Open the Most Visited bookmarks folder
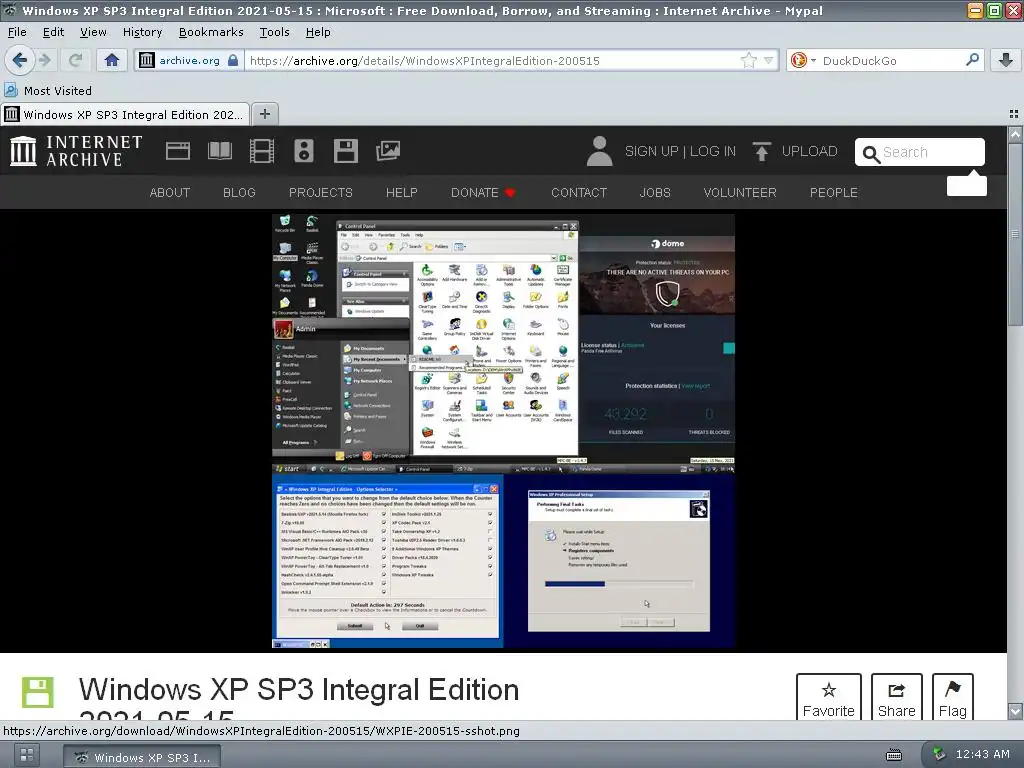 point(48,91)
